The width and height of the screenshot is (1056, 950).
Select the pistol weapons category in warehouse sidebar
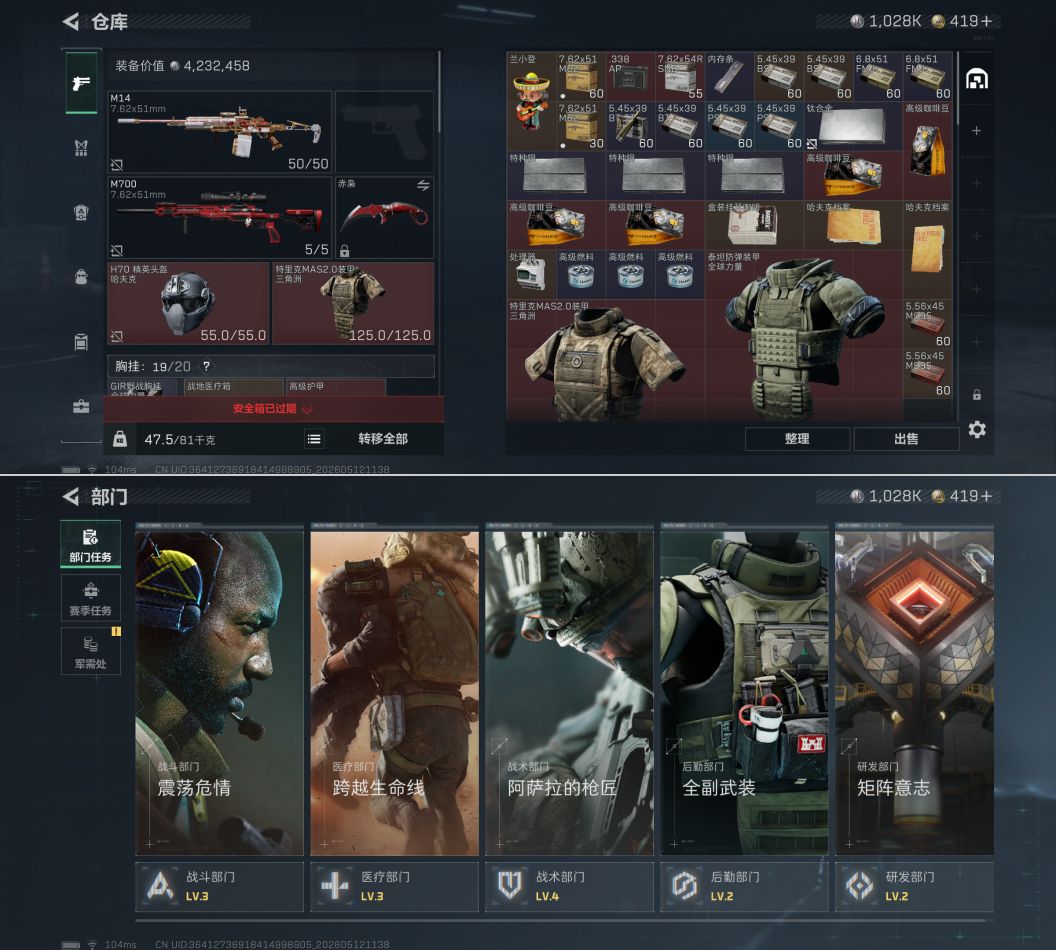[x=81, y=83]
